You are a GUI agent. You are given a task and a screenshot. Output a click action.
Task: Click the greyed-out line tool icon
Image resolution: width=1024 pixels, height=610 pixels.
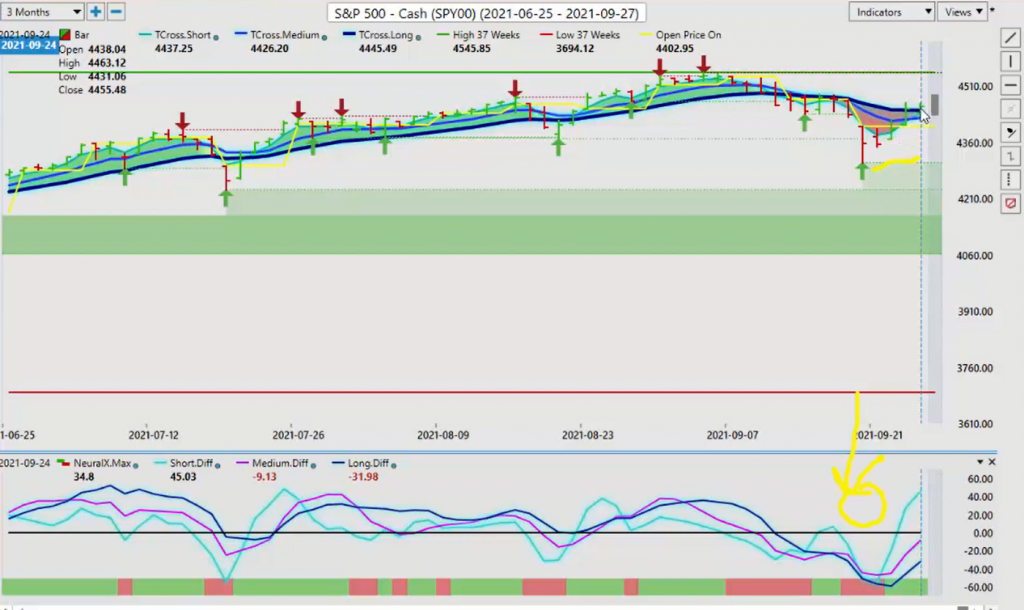click(x=1010, y=108)
